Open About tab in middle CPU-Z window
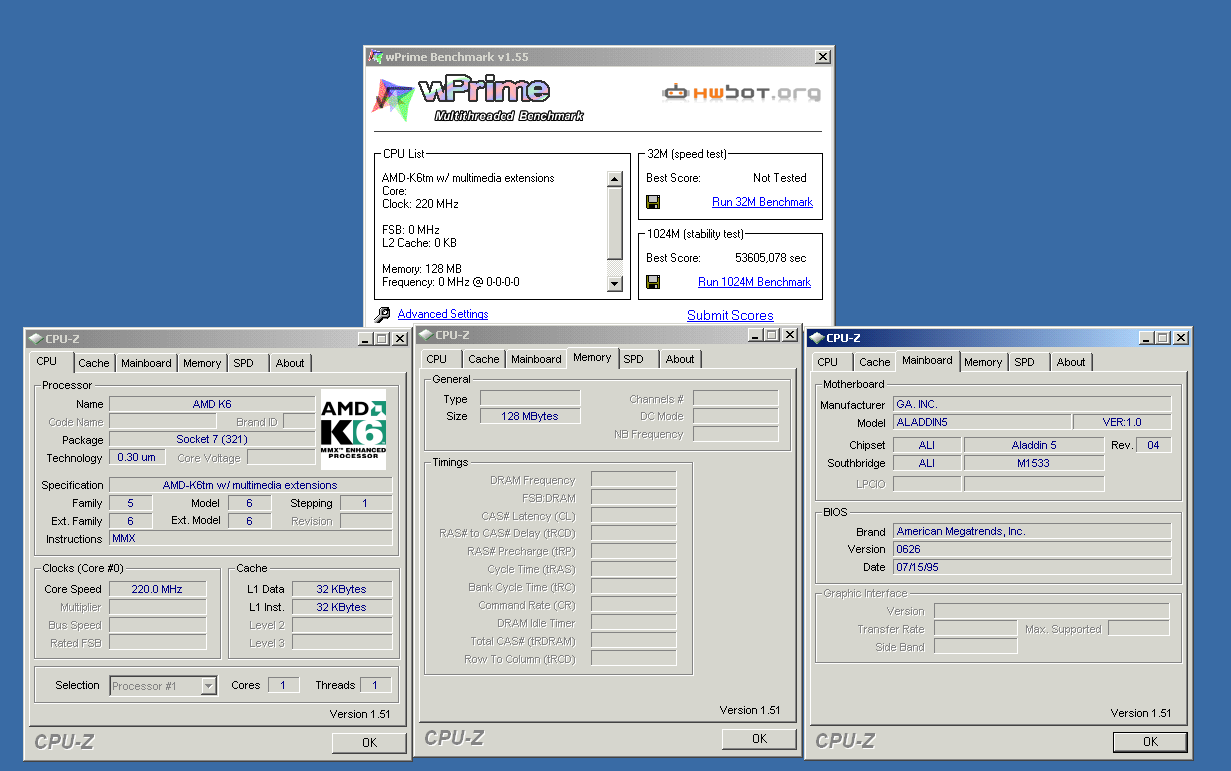The width and height of the screenshot is (1231, 771). [680, 359]
